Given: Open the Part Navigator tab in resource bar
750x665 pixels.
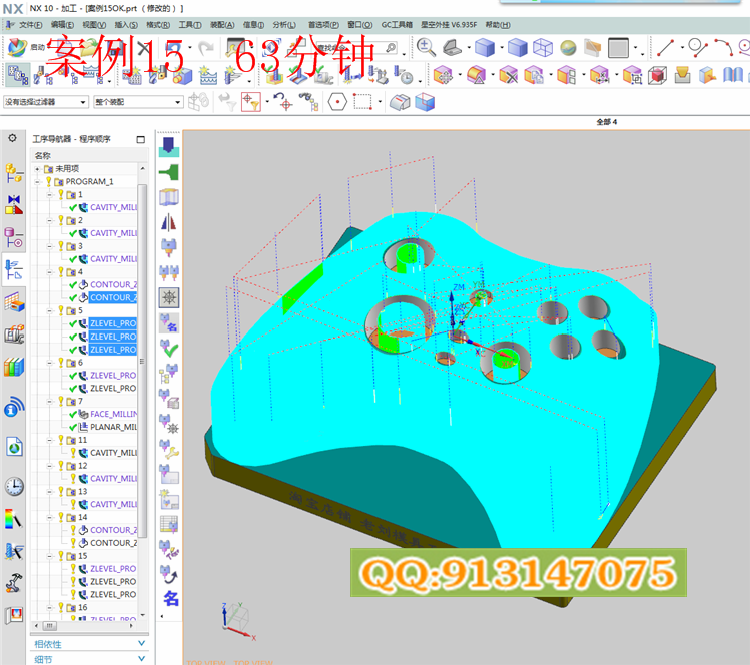Looking at the screenshot, I should pos(13,237).
